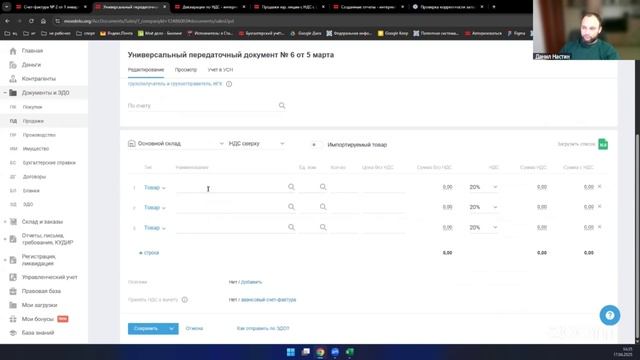Add a new row with + строка
This screenshot has width=640, height=360.
pos(149,253)
